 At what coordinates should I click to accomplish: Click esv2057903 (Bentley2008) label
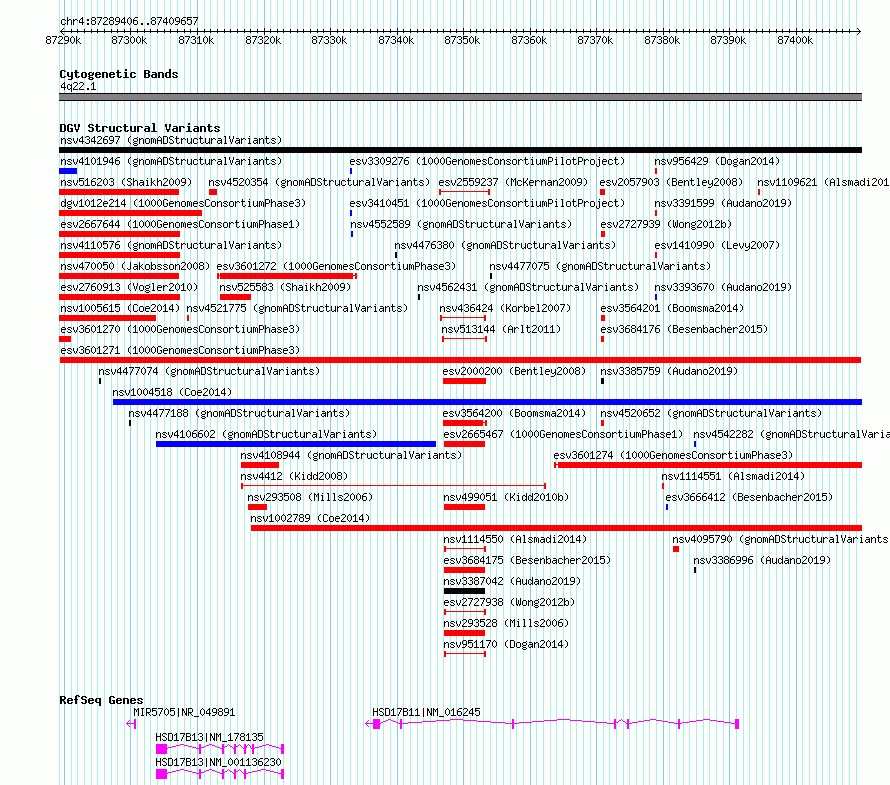671,182
